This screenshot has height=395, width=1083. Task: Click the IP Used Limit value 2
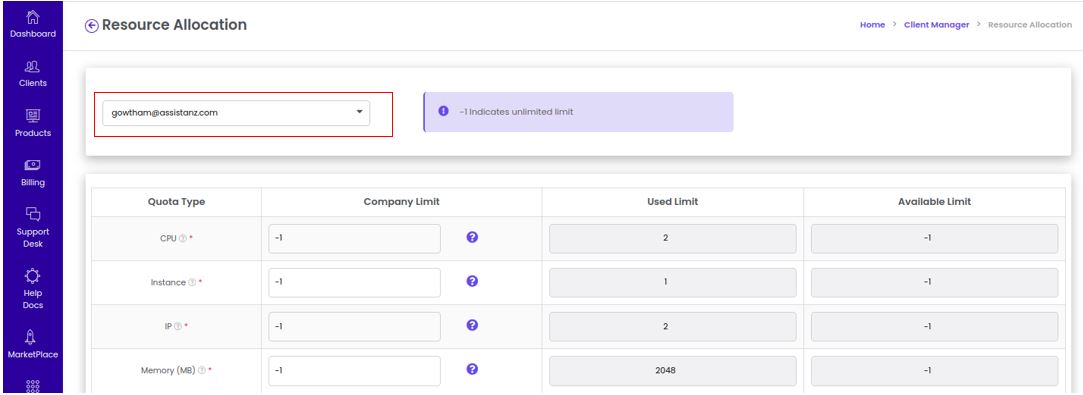pyautogui.click(x=673, y=326)
